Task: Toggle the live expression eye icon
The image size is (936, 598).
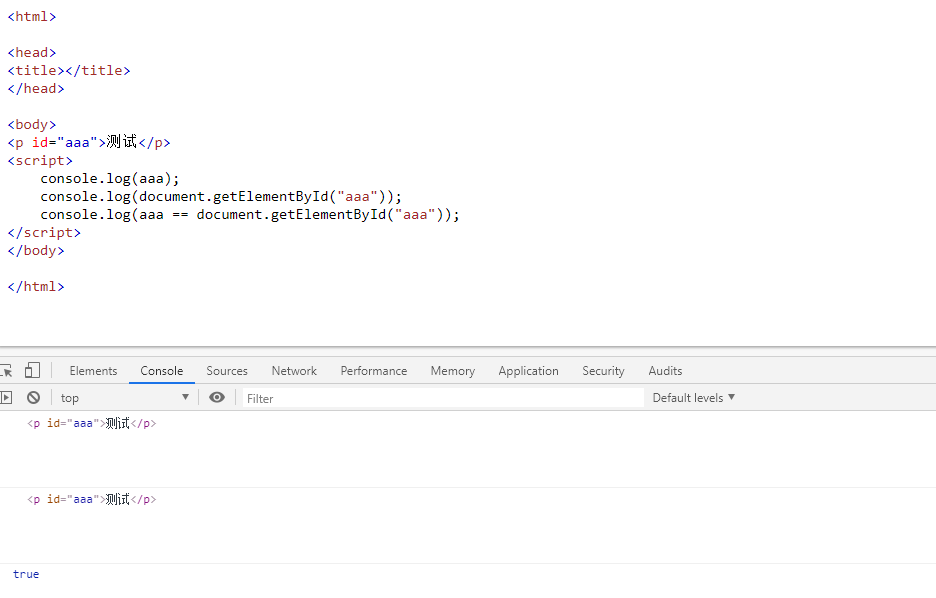Action: click(x=217, y=397)
